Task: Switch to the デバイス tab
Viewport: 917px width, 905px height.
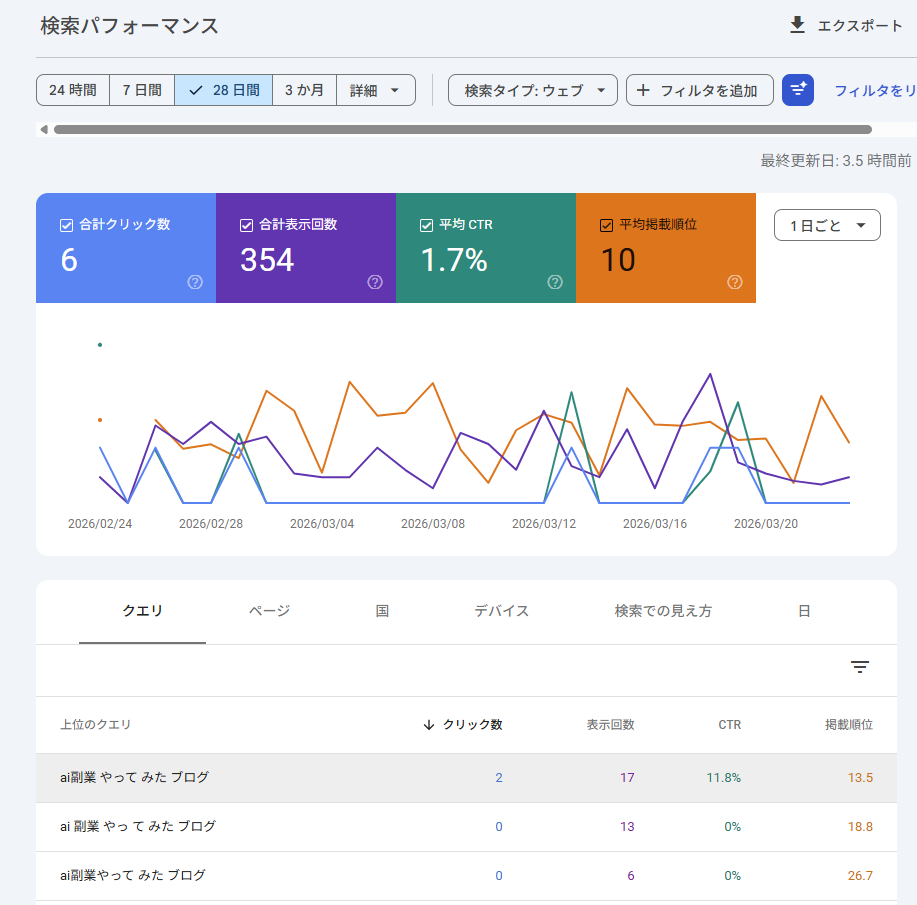Action: pyautogui.click(x=501, y=611)
